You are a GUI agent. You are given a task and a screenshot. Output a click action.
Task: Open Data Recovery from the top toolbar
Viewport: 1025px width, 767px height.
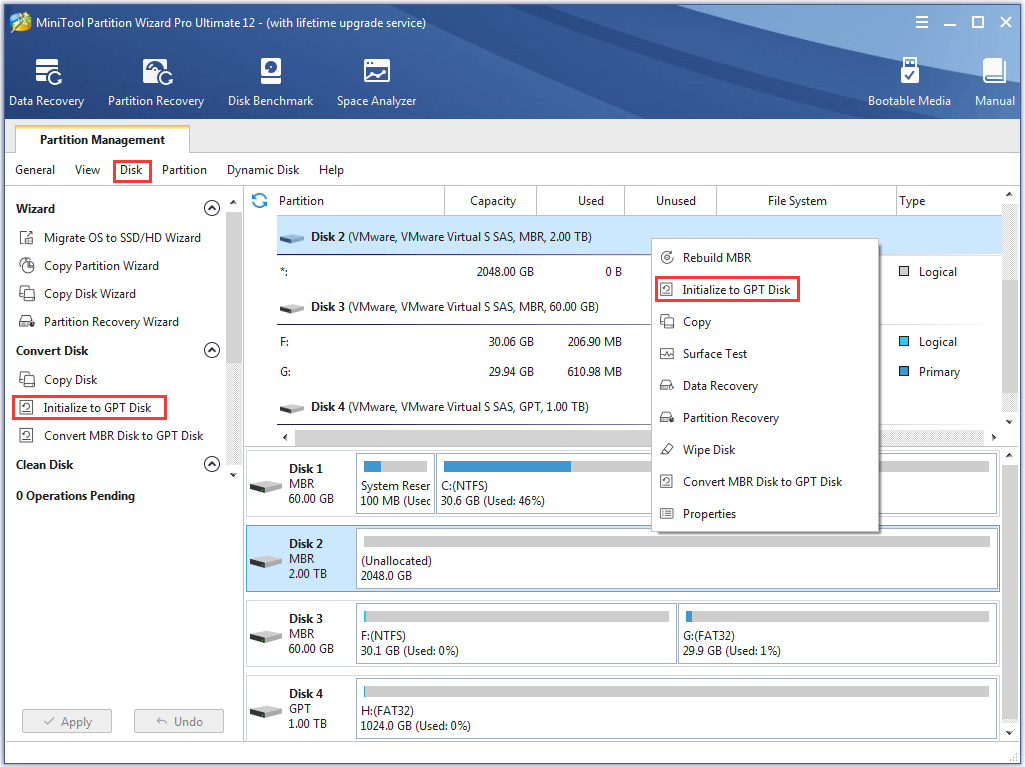click(x=46, y=82)
